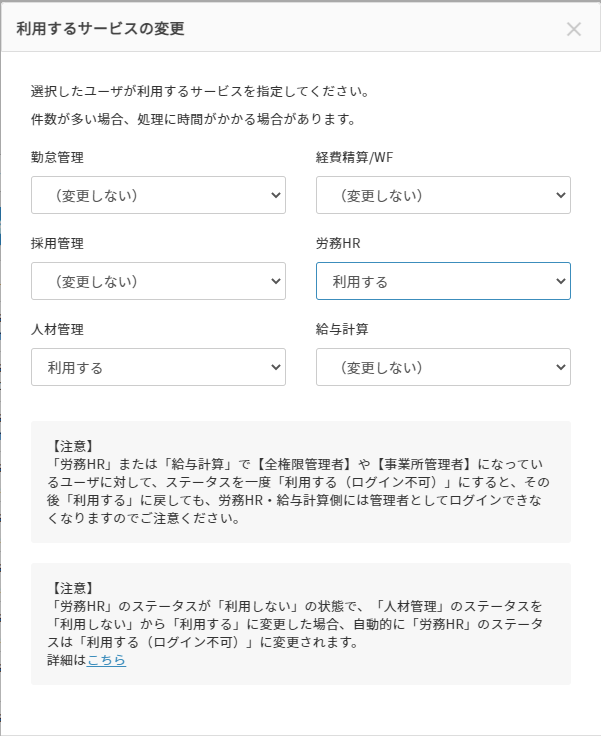Click the 経費精算/WF field label

pyautogui.click(x=362, y=157)
